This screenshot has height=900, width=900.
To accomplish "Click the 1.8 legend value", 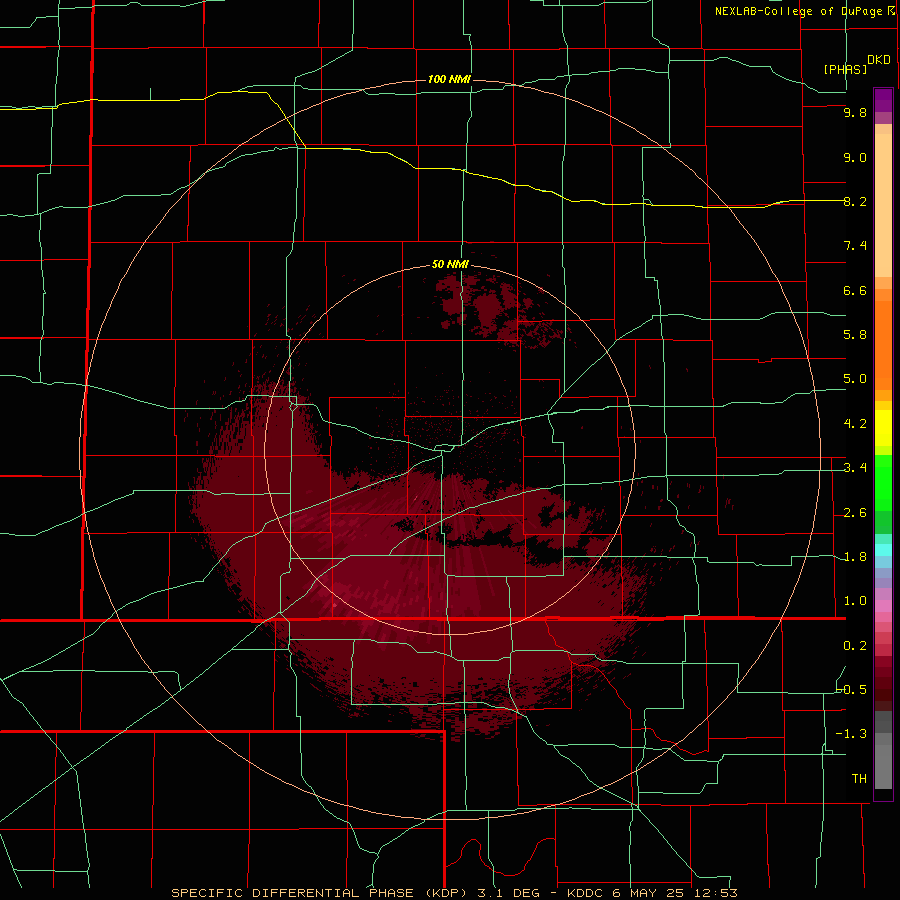I will (x=855, y=557).
